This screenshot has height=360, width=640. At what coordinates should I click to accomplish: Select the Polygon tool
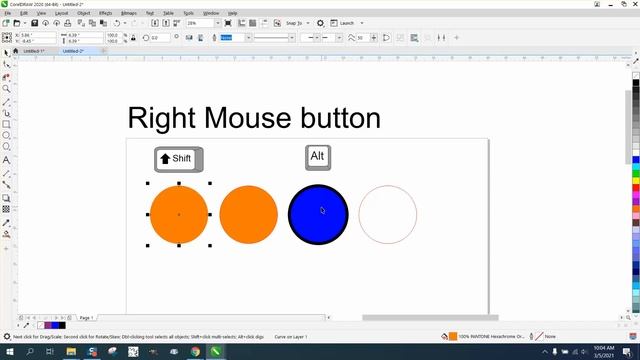[x=6, y=147]
